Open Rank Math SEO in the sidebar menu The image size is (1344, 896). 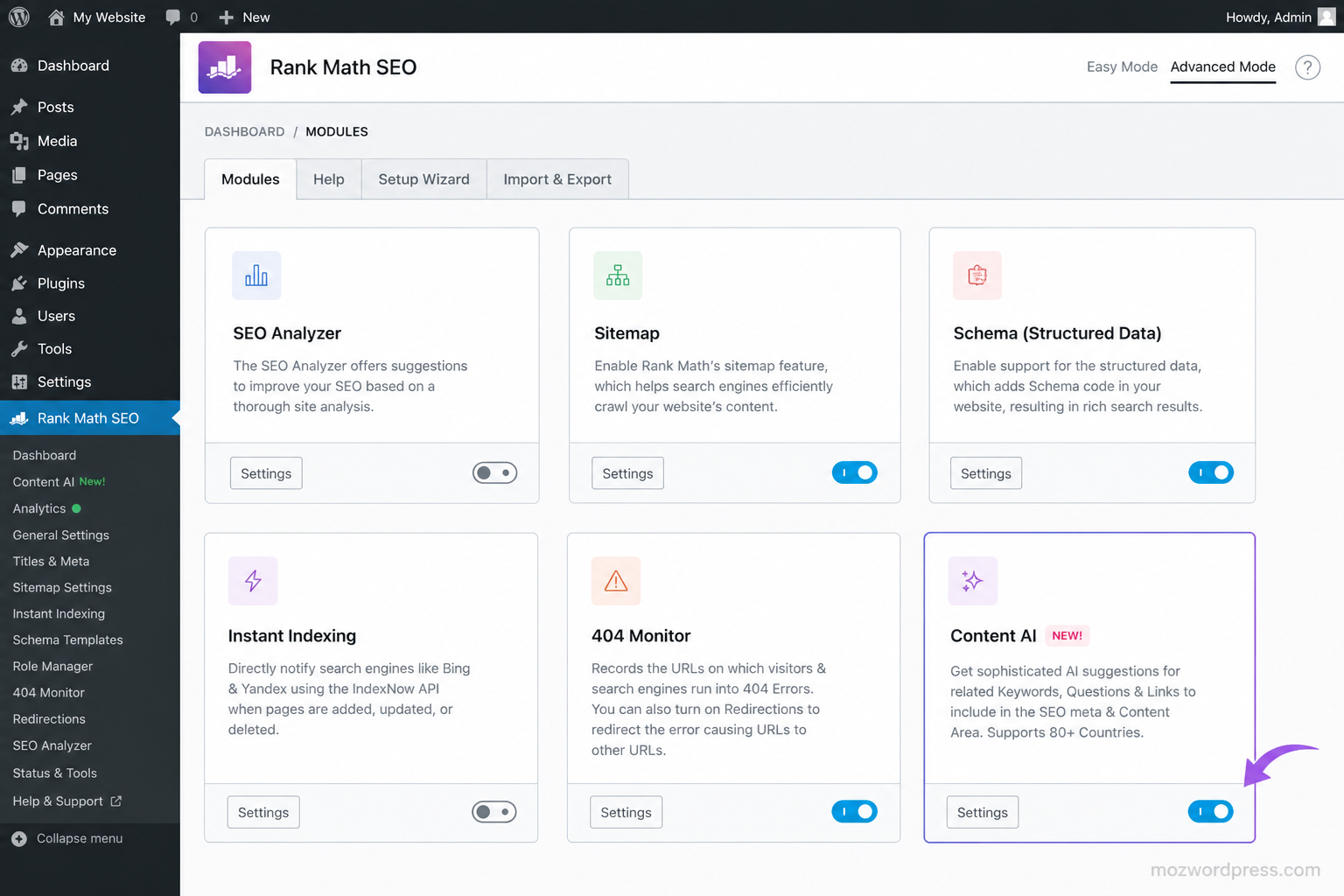pos(90,418)
